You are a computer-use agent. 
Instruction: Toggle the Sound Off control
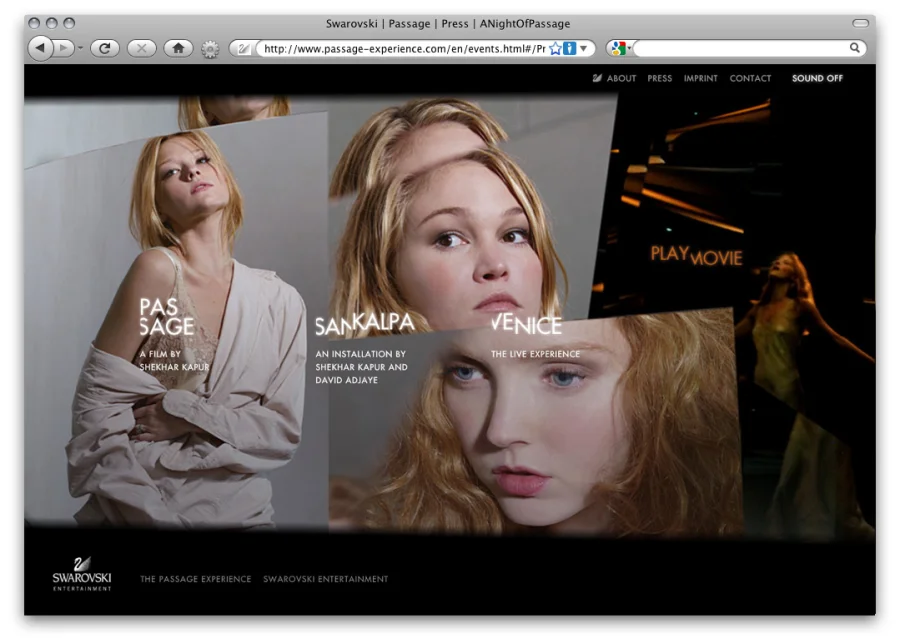click(x=817, y=78)
